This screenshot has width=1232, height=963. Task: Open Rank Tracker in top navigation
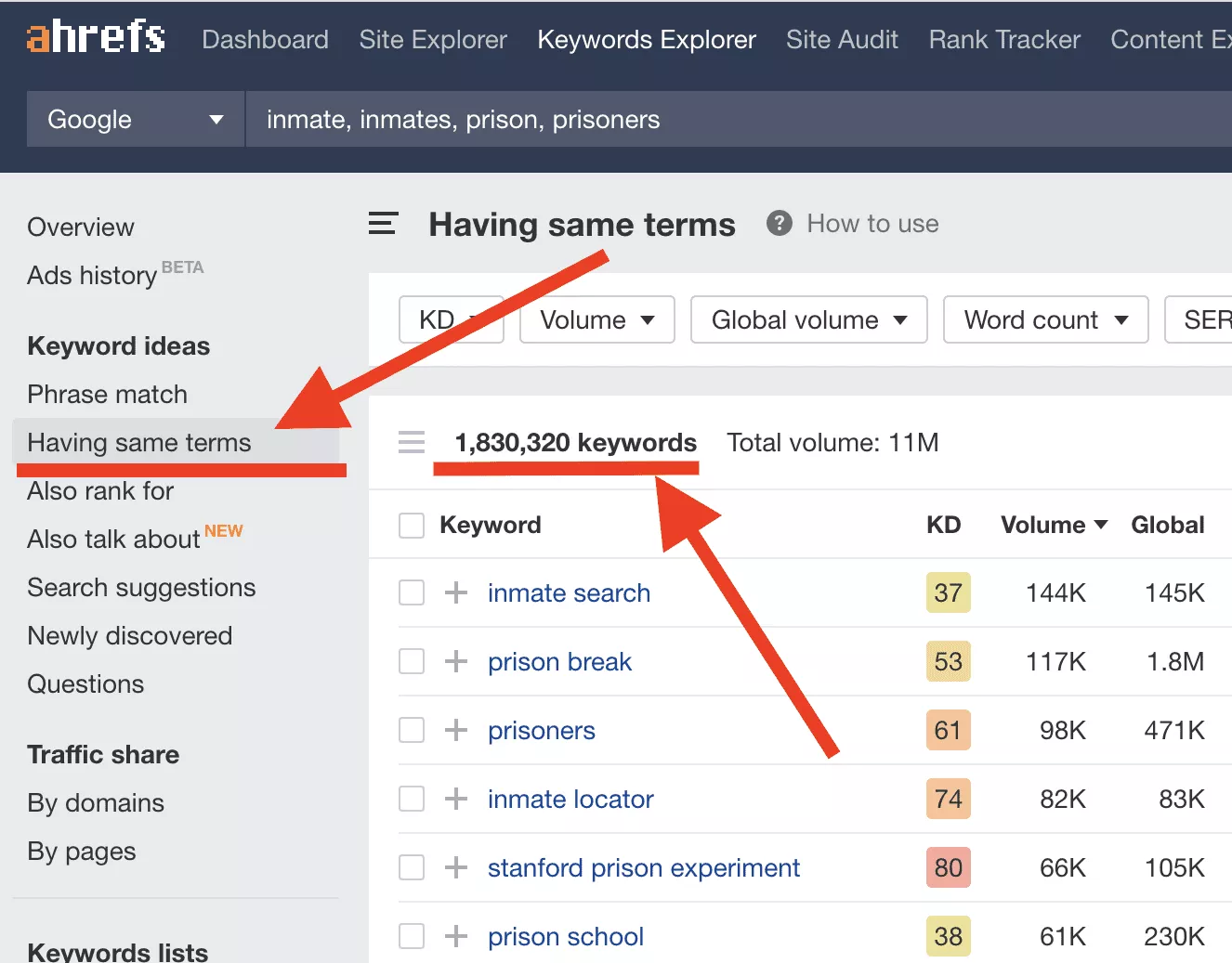1004,39
